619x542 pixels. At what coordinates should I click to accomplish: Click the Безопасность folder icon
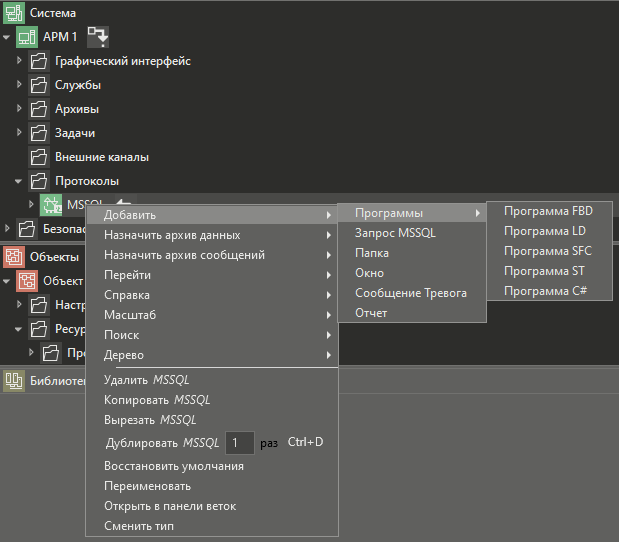tap(27, 229)
